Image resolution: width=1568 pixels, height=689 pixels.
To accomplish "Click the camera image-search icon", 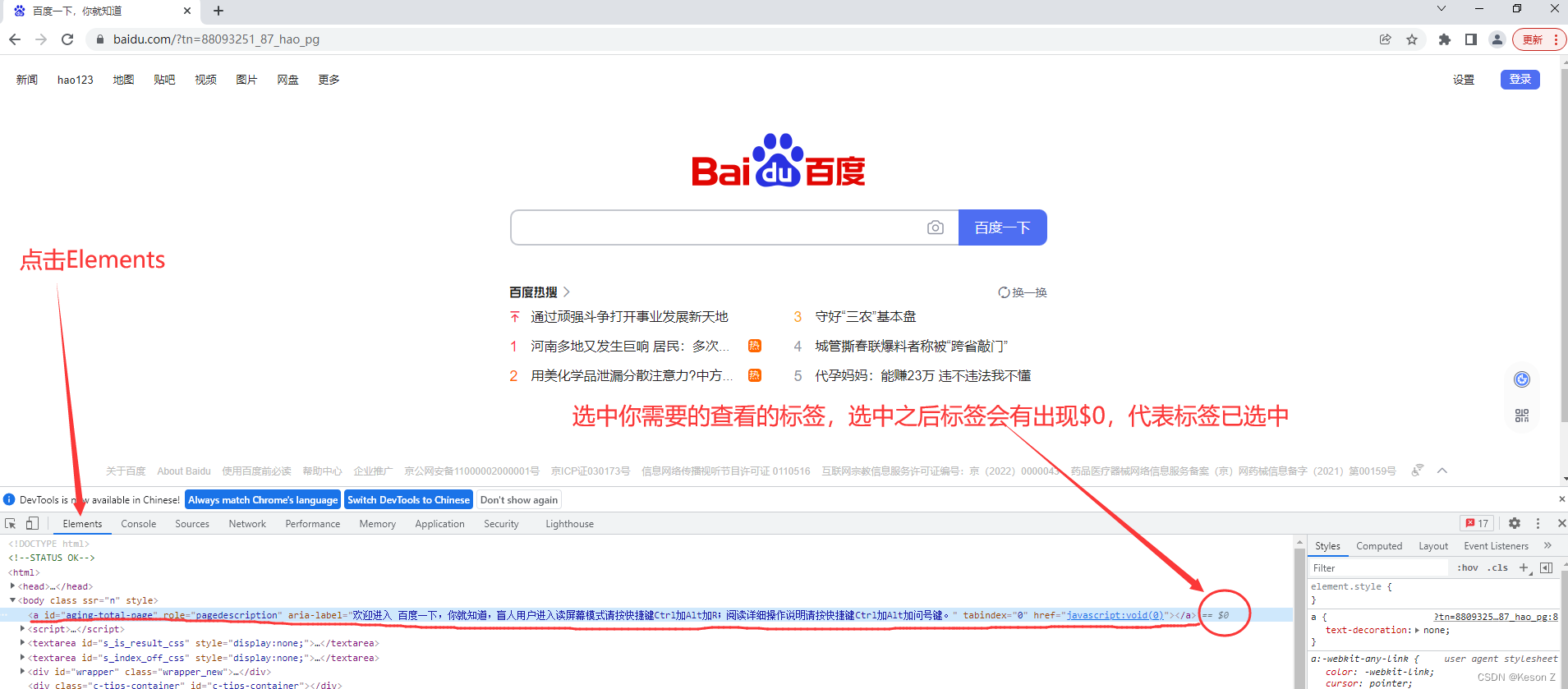I will tap(936, 227).
